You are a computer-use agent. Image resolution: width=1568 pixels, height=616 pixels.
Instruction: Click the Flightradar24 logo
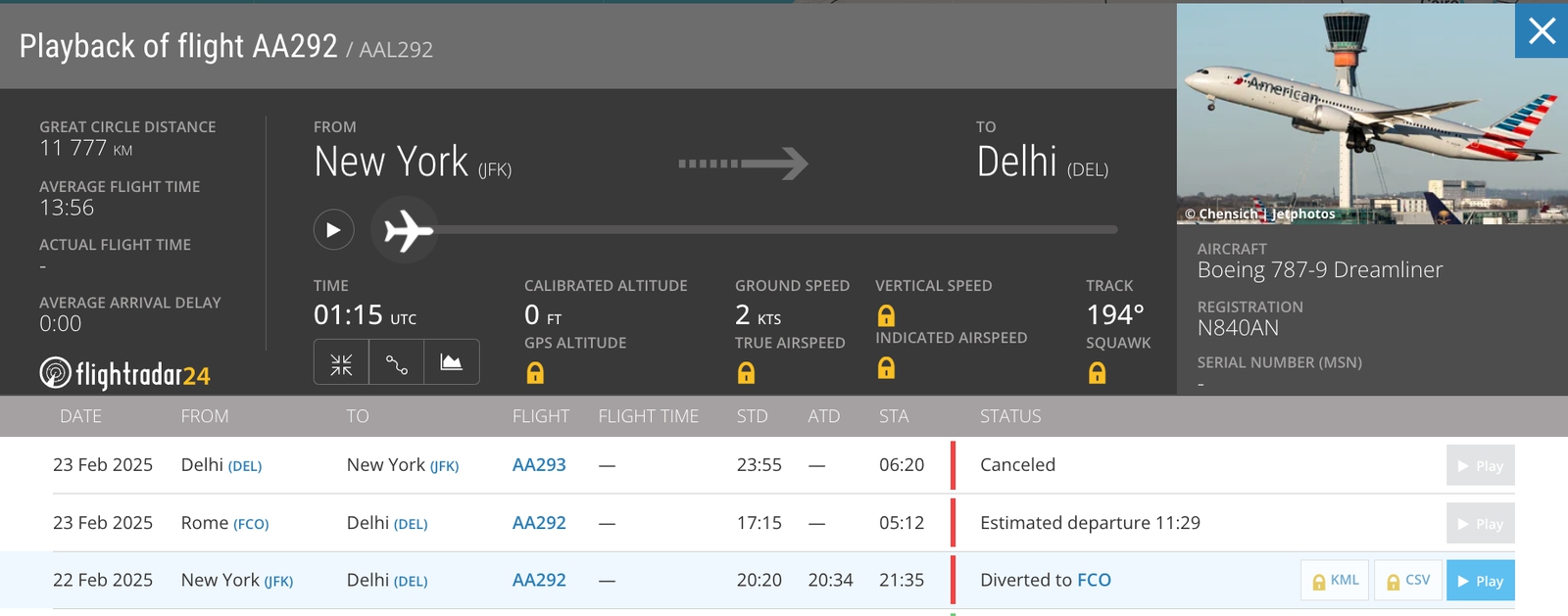point(124,374)
